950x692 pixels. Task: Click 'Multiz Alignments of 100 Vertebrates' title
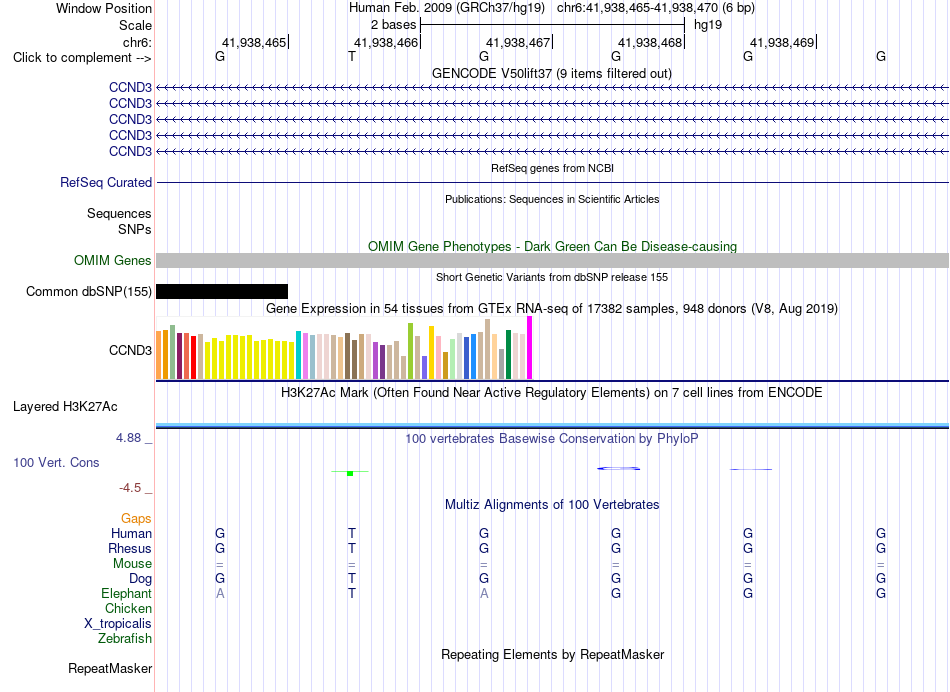(552, 505)
